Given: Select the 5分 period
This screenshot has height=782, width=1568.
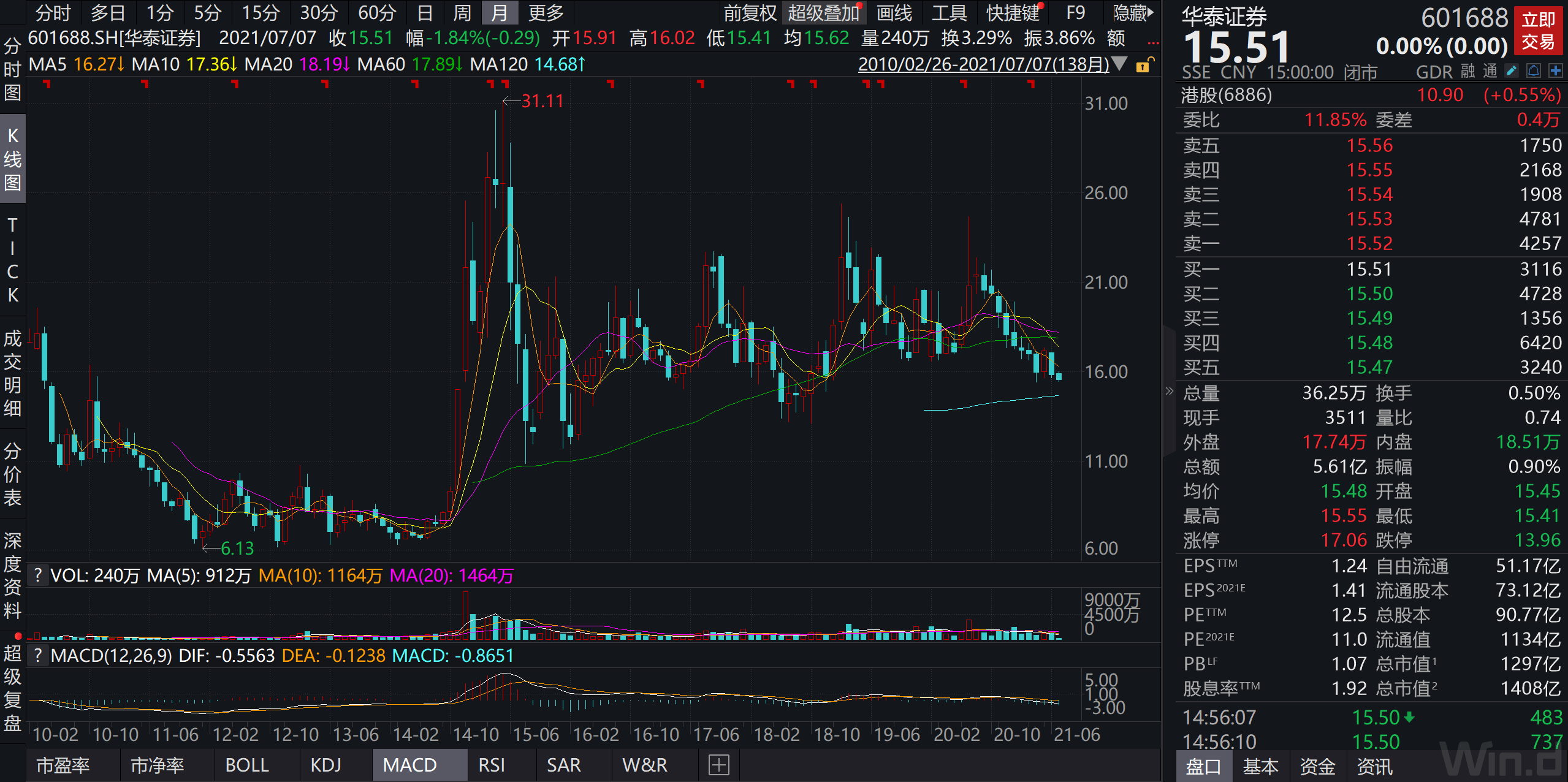Looking at the screenshot, I should [208, 13].
